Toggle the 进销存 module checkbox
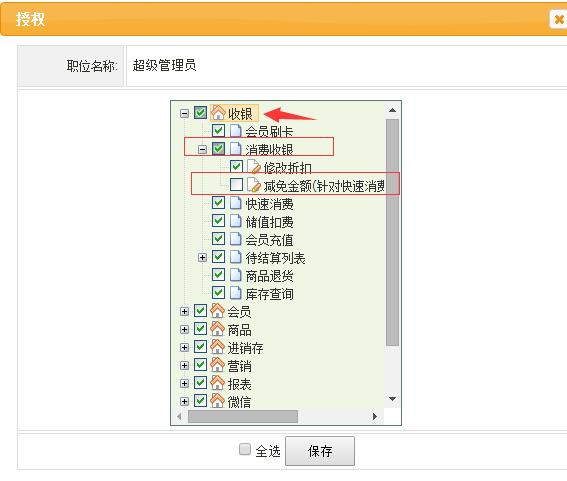Image resolution: width=567 pixels, height=481 pixels. tap(201, 347)
